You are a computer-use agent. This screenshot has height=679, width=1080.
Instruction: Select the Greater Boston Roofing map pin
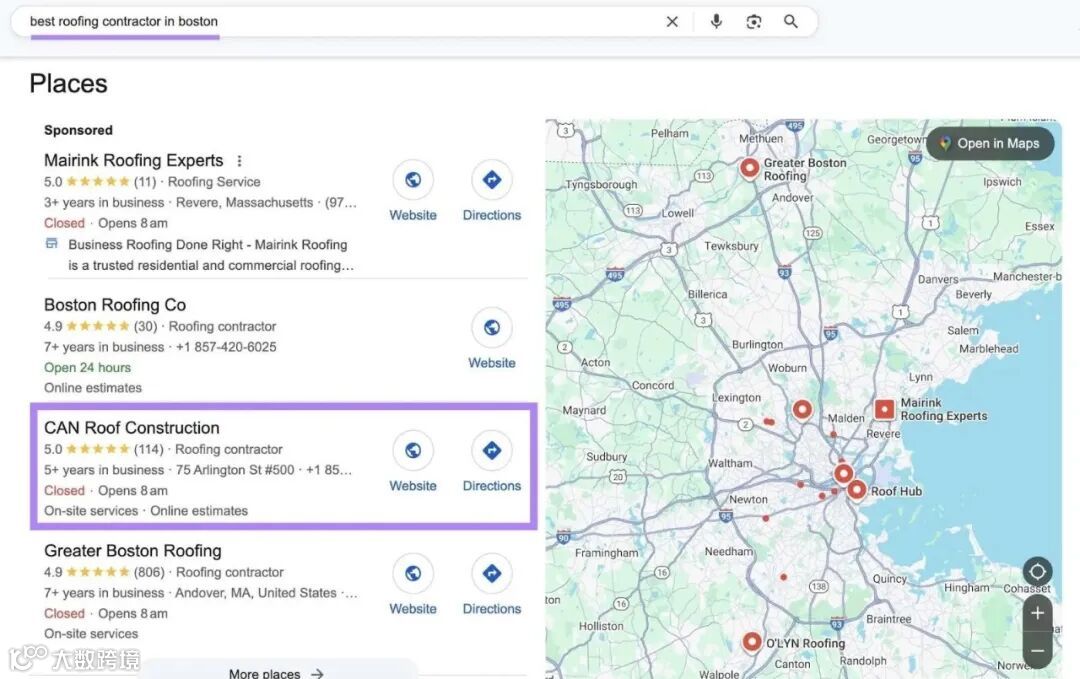point(749,168)
